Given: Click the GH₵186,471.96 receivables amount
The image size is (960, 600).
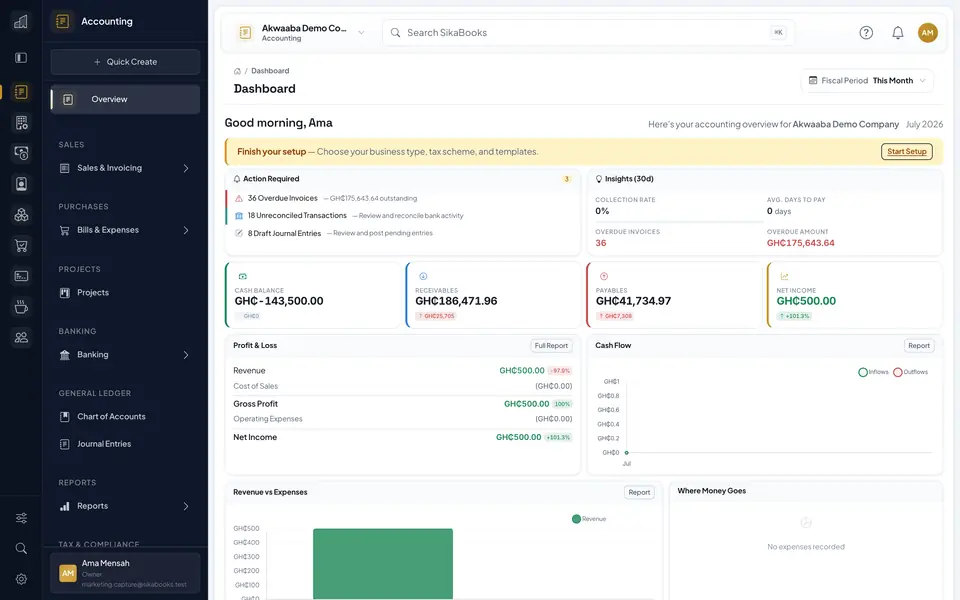Looking at the screenshot, I should coord(456,301).
